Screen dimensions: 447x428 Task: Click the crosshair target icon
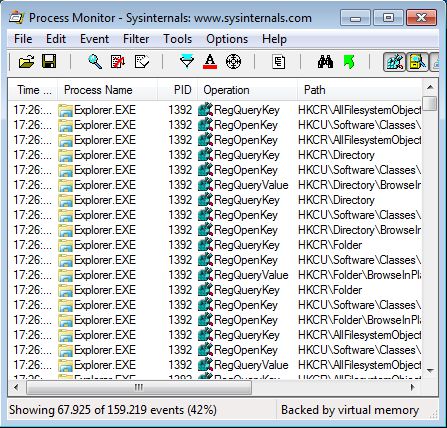coord(233,62)
